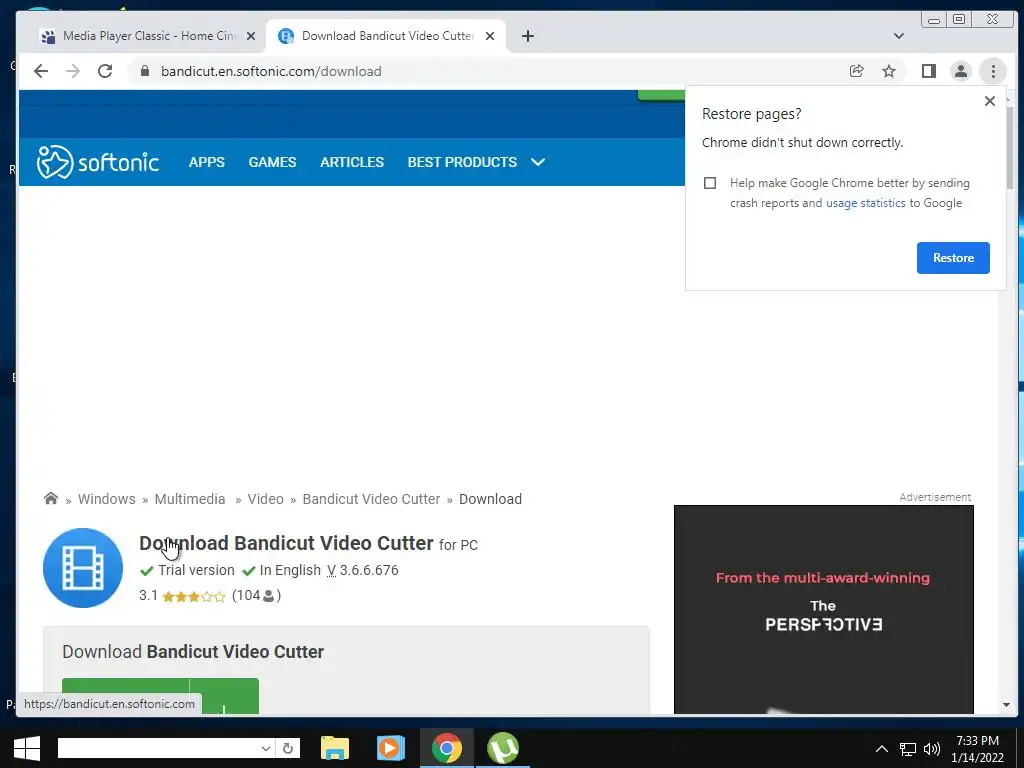Screen dimensions: 1024x768
Task: Click the Softonic logo
Action: pyautogui.click(x=98, y=162)
